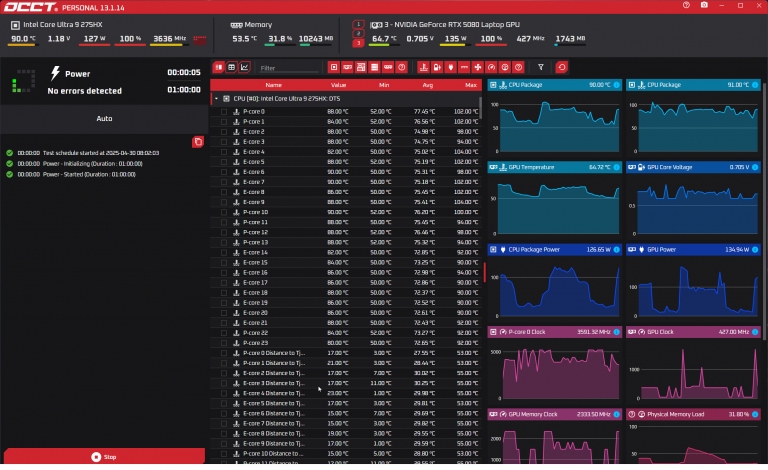This screenshot has height=470, width=768.
Task: Check the E-core 16 row checkbox
Action: coord(224,273)
